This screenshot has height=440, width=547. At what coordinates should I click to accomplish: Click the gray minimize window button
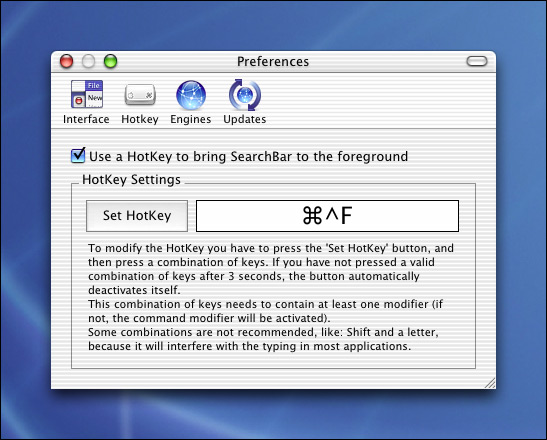tap(88, 61)
